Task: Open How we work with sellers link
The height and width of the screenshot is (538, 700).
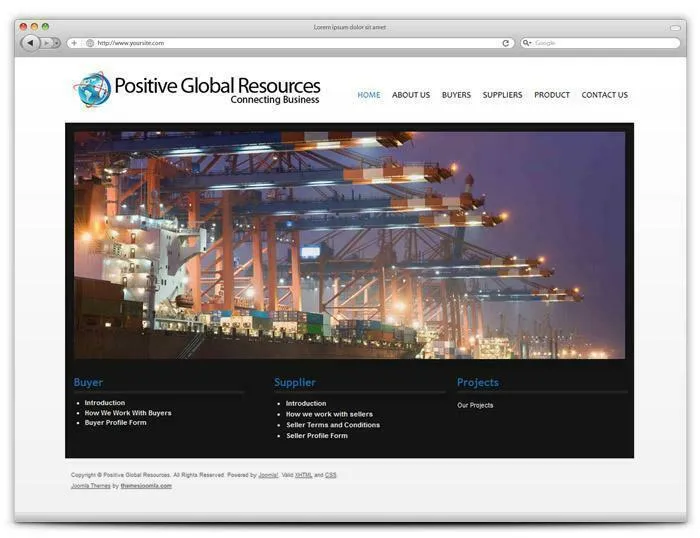Action: (x=329, y=414)
